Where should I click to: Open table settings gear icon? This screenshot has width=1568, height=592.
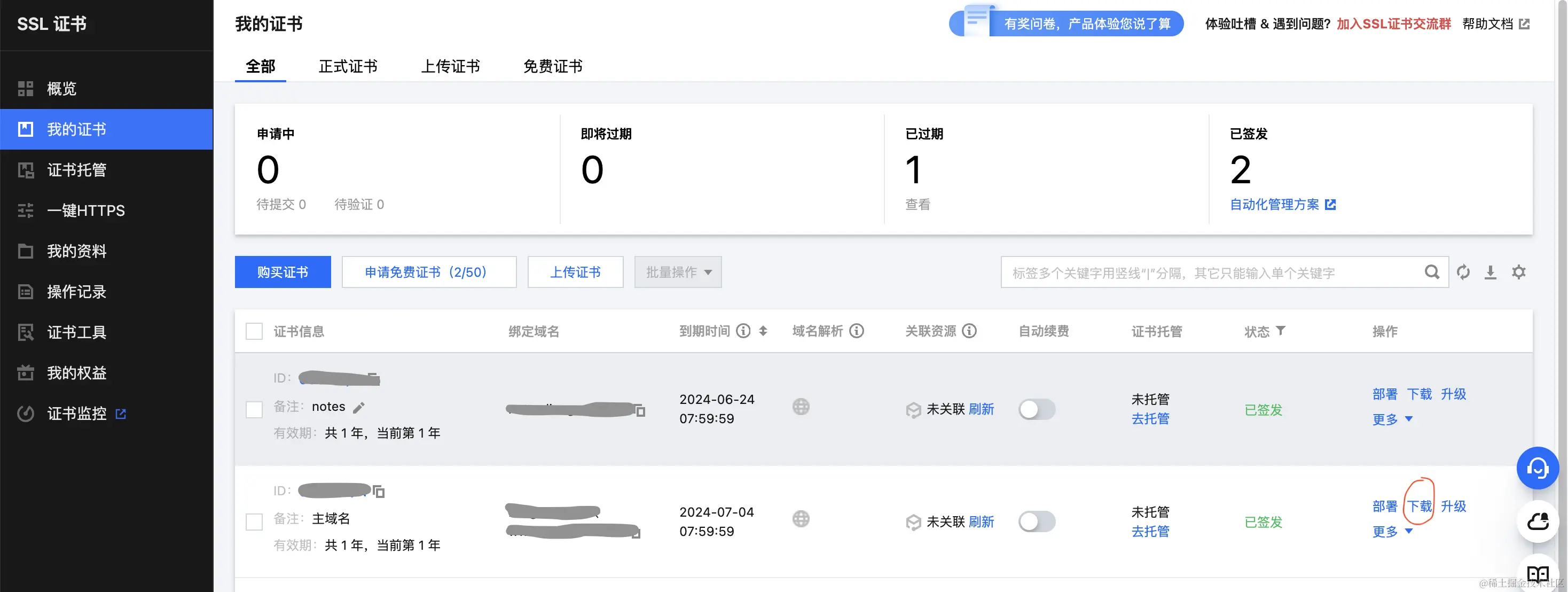click(1519, 272)
